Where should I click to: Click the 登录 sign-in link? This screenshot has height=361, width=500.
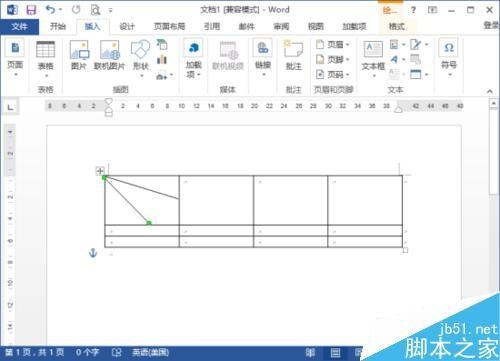(491, 25)
